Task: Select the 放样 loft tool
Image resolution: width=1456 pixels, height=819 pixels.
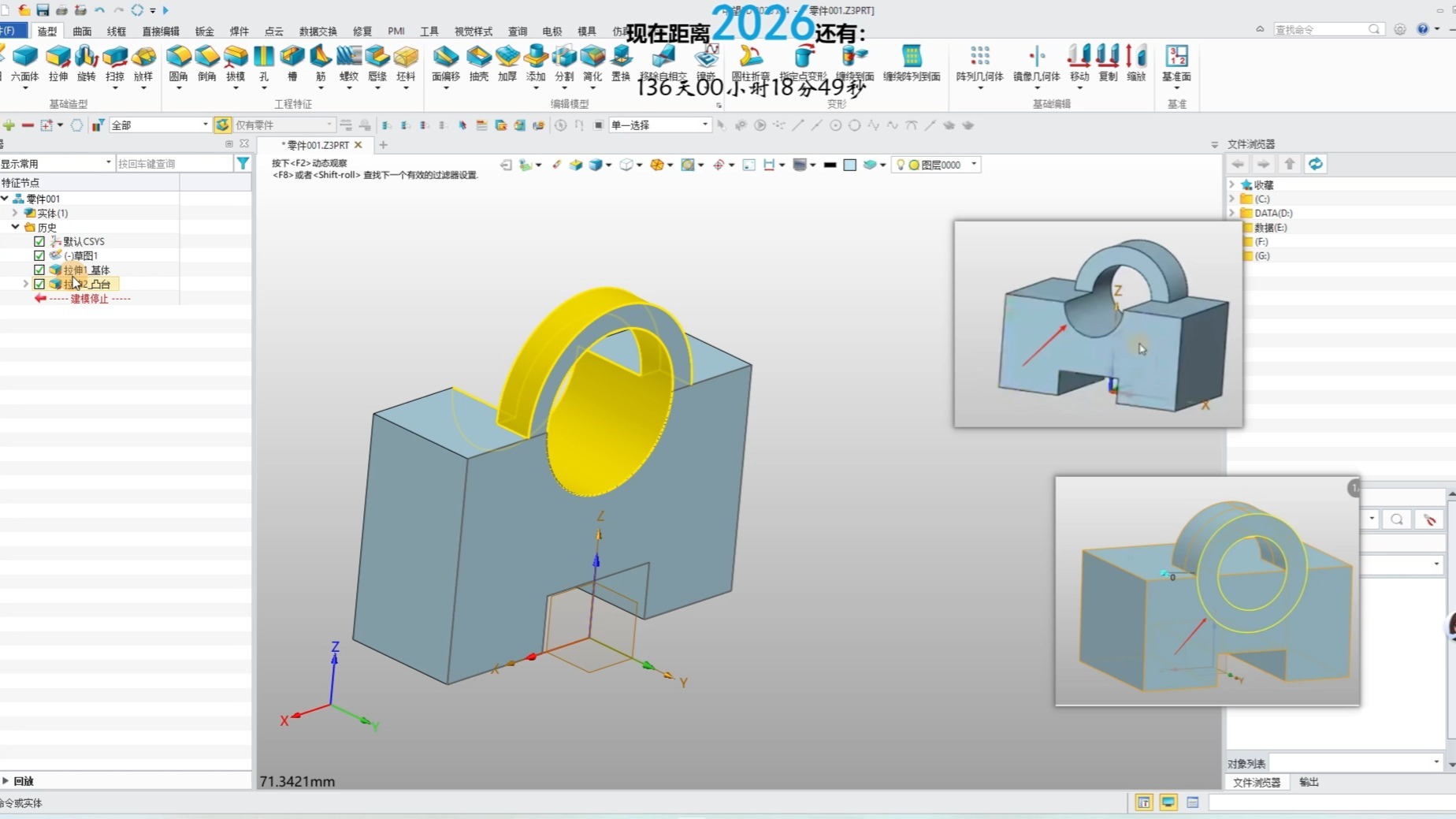Action: pyautogui.click(x=143, y=63)
